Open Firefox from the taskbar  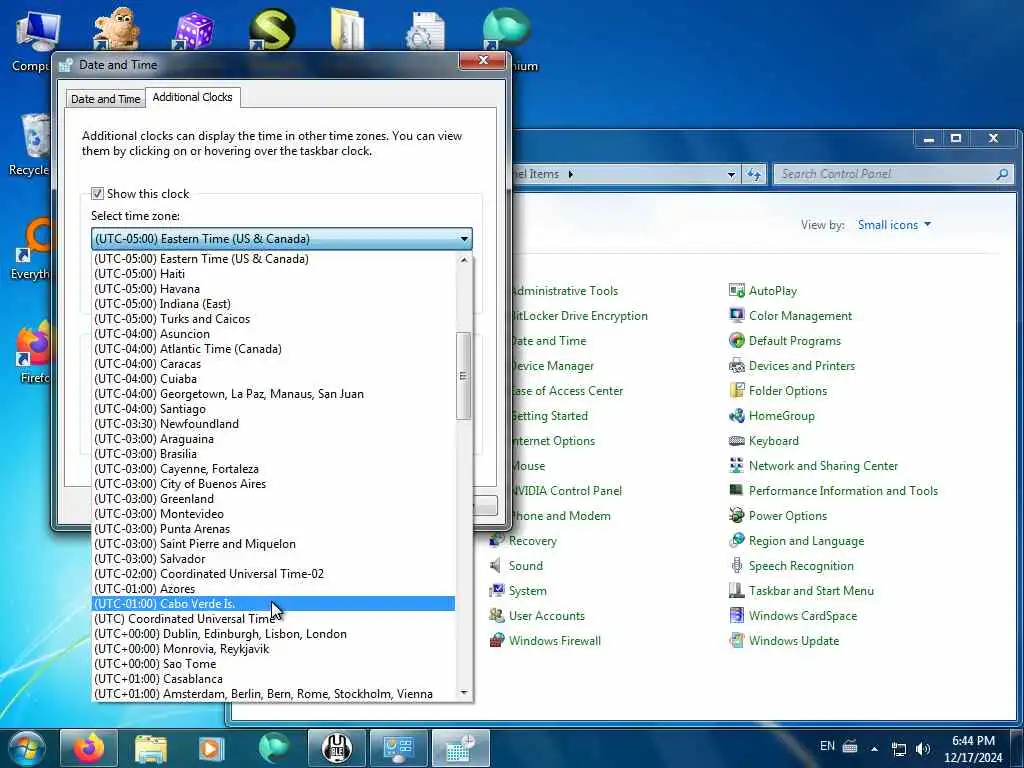(x=89, y=748)
